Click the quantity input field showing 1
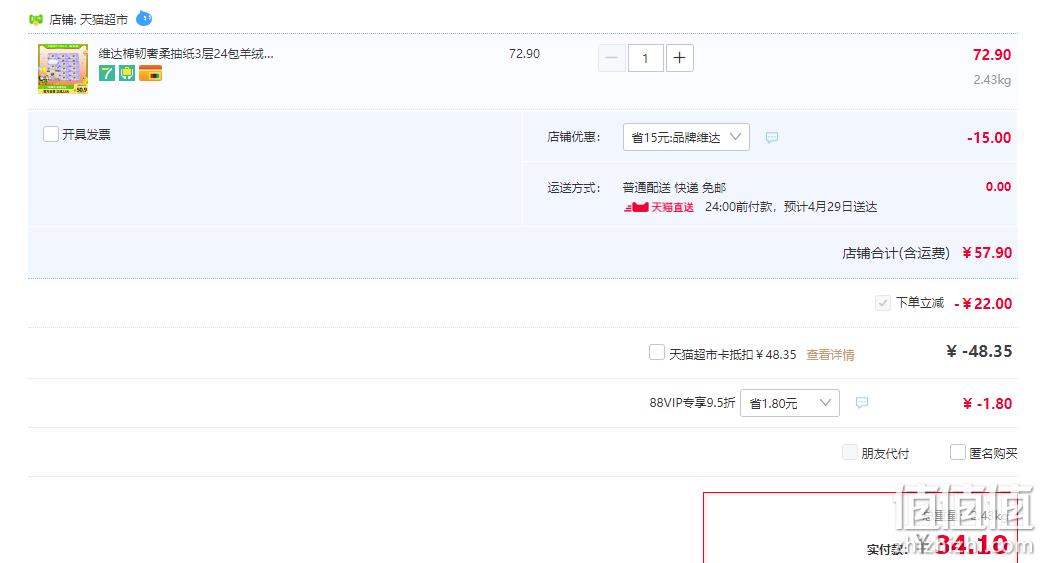1043x563 pixels. coord(645,58)
